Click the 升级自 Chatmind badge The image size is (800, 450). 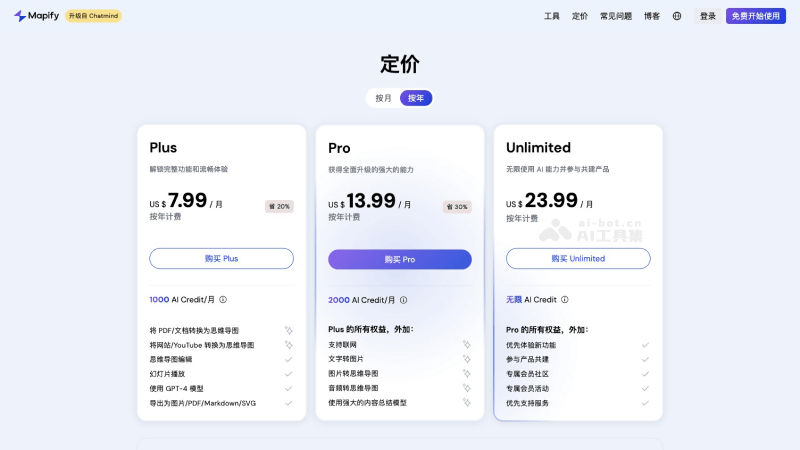click(x=93, y=16)
